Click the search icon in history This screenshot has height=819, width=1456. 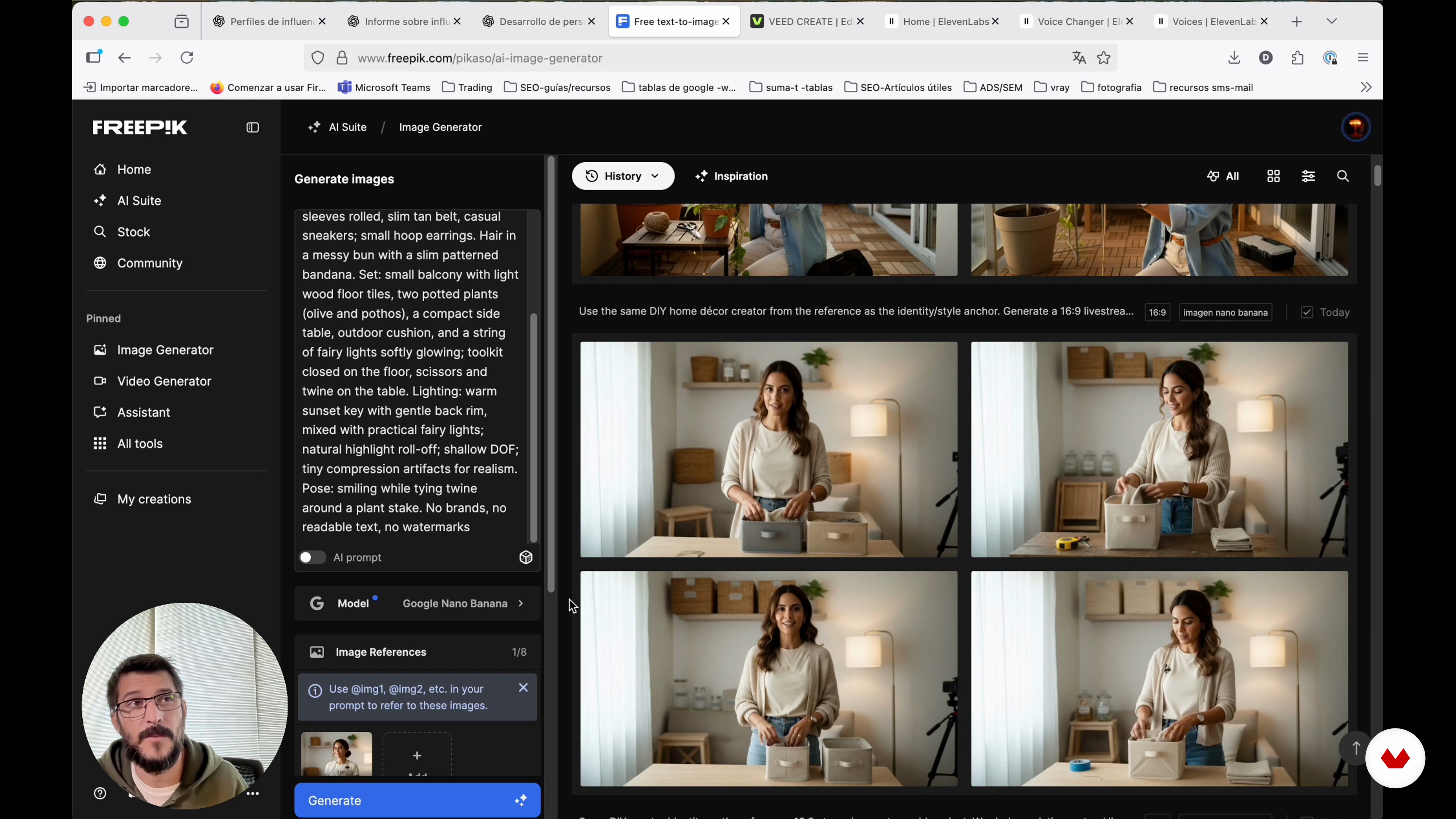[x=1343, y=176]
